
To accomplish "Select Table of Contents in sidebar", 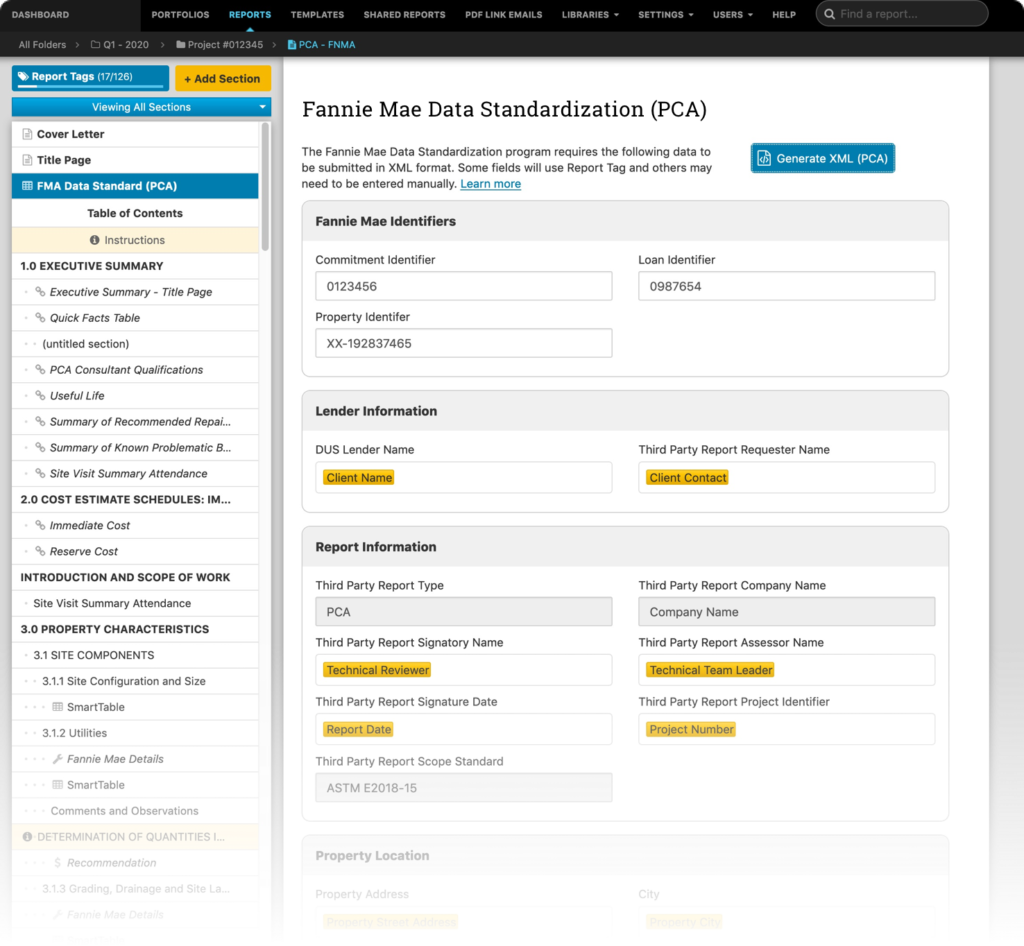I will click(135, 213).
